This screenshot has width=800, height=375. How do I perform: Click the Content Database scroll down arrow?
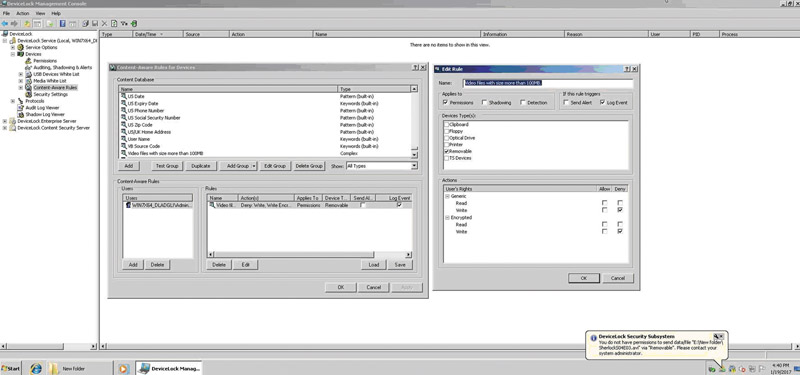tap(414, 154)
